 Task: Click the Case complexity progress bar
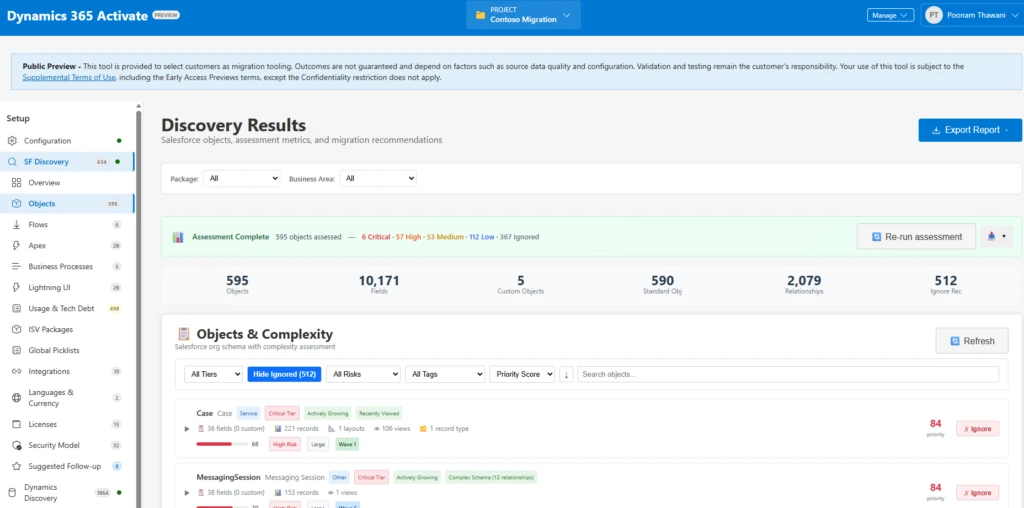tap(222, 444)
